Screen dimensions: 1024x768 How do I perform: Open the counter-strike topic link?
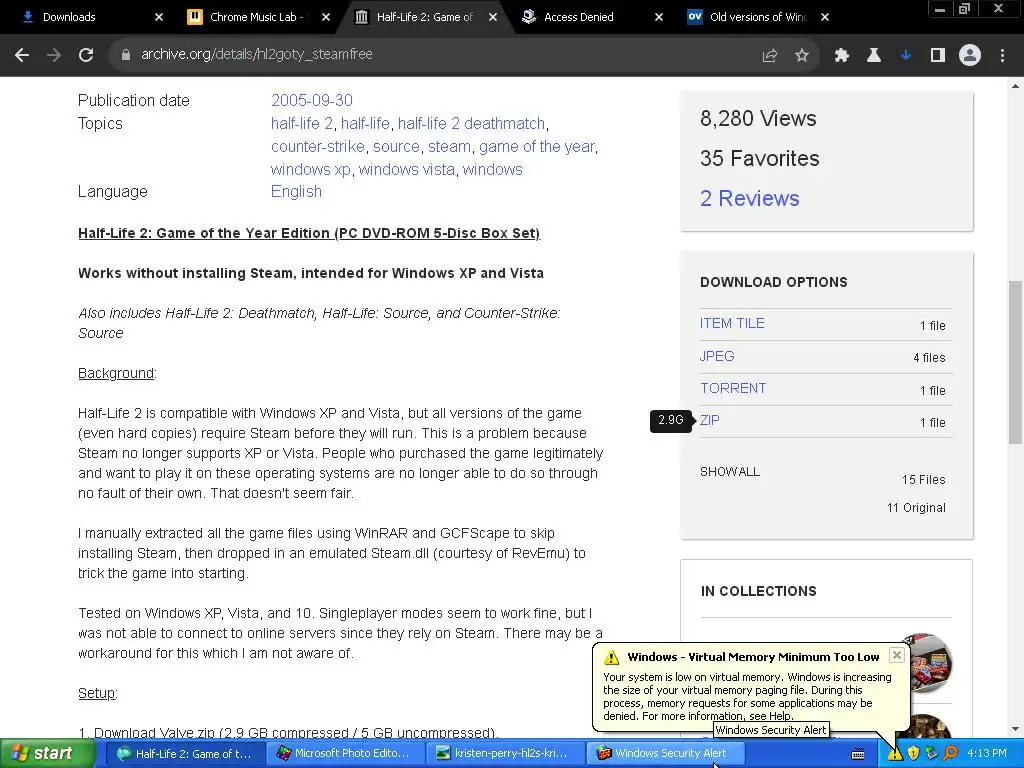[x=318, y=146]
